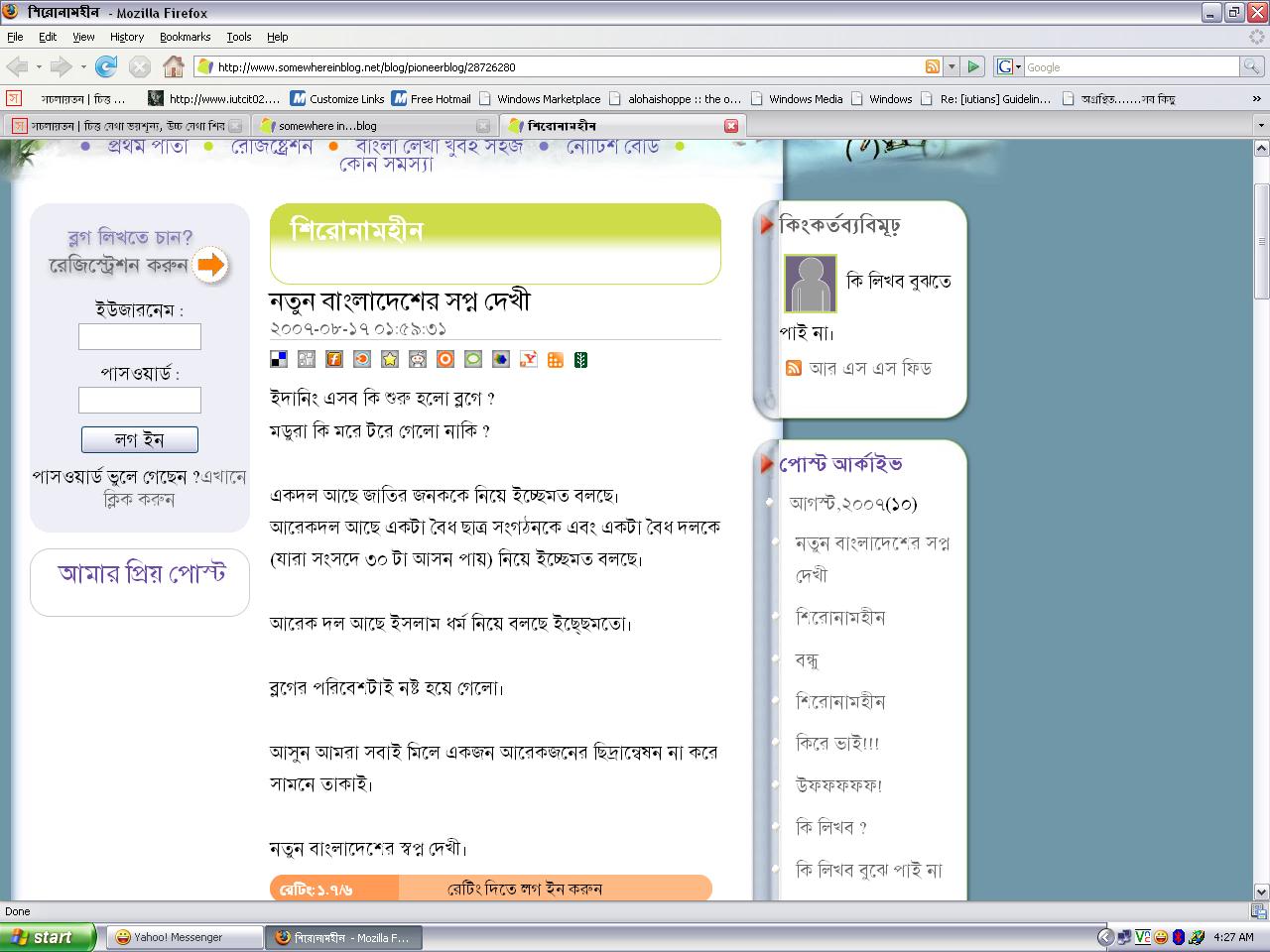Screen dimensions: 1270x952
Task: Click Yahoo Messenger smiley in system tray
Action: (1160, 936)
